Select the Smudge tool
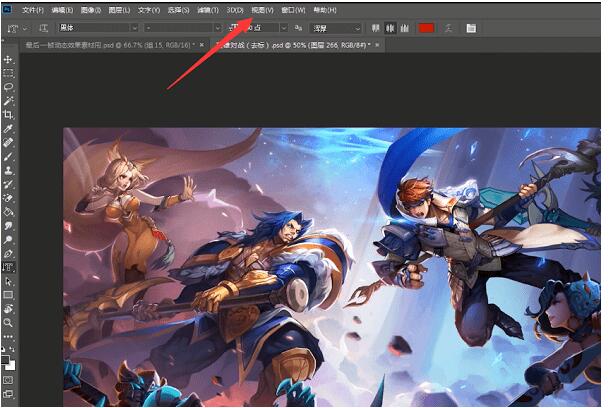This screenshot has height=408, width=609. click(x=8, y=226)
